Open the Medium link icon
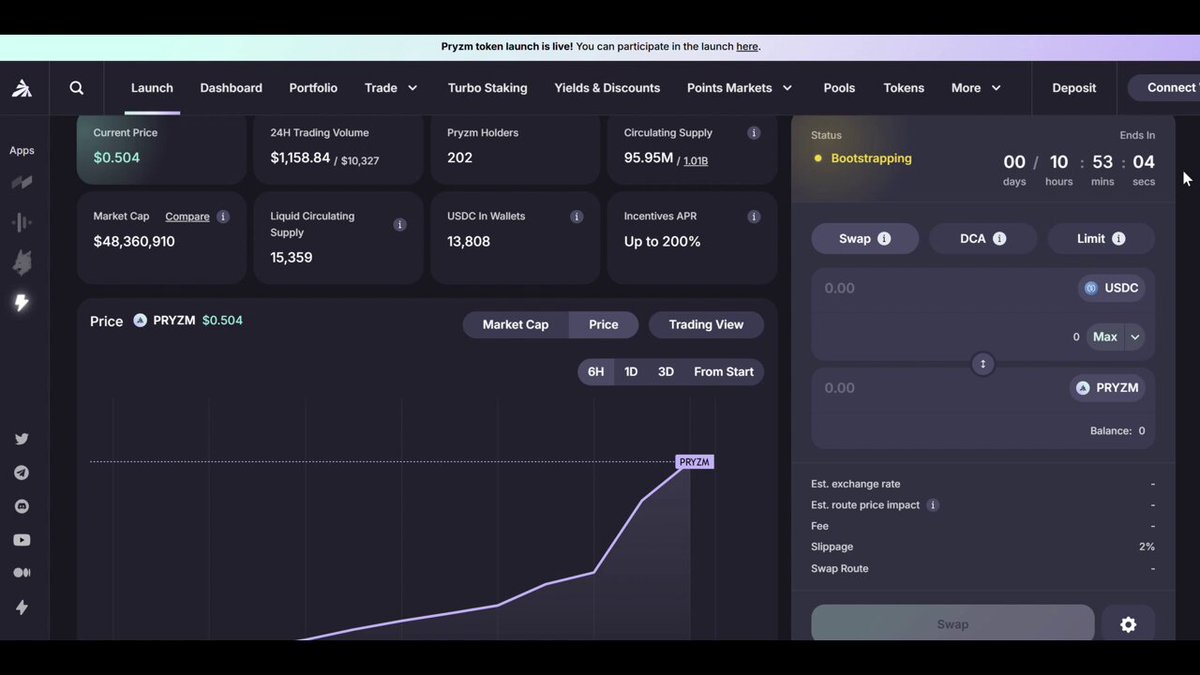 tap(22, 573)
